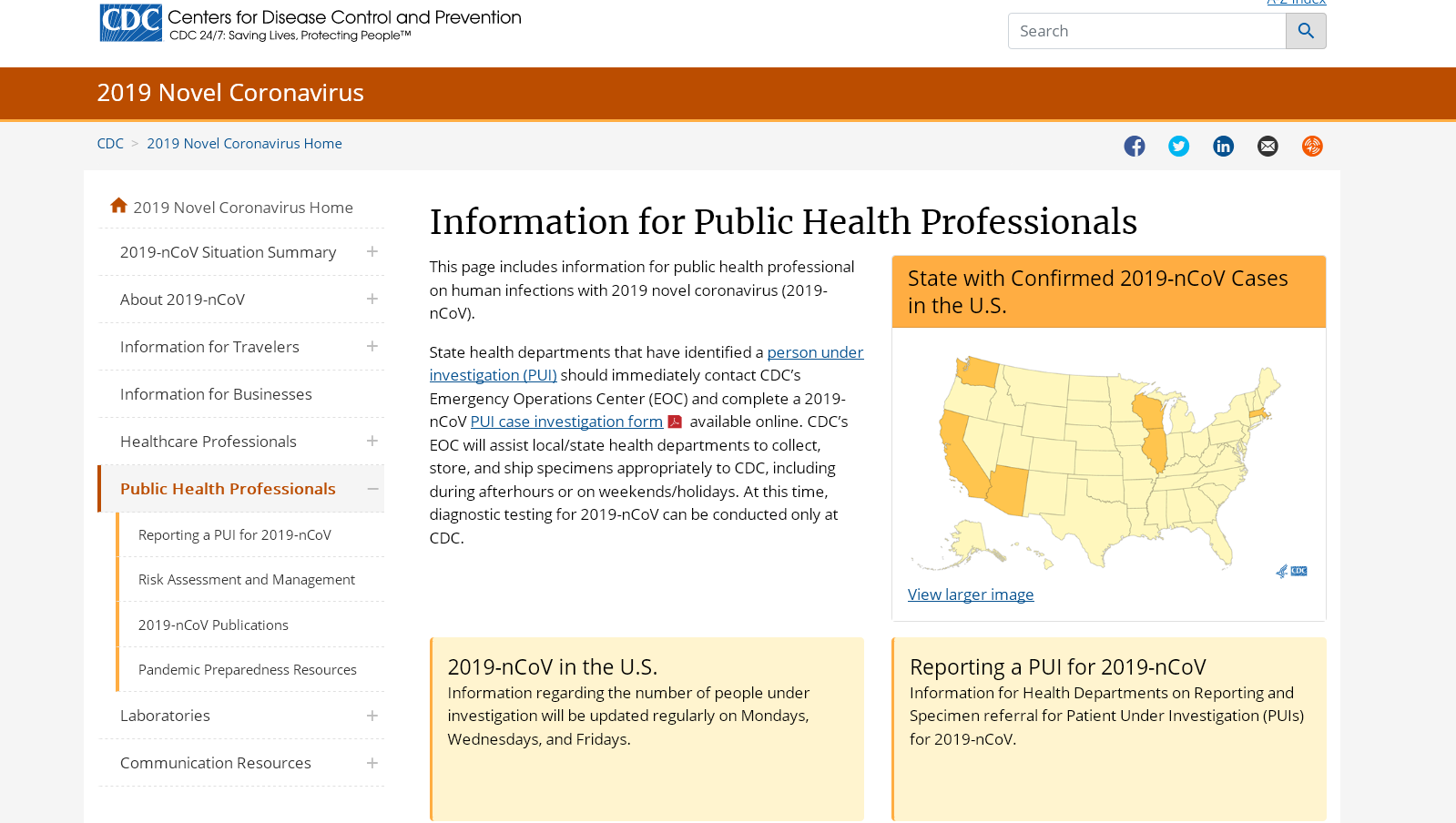Select Public Health Professionals menu item

click(228, 489)
